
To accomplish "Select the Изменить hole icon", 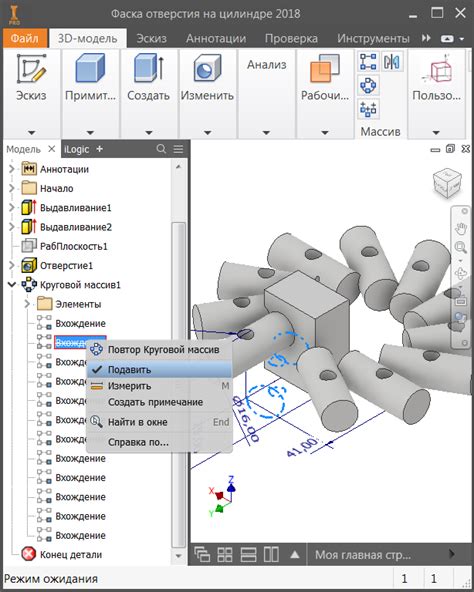I will pos(207,68).
